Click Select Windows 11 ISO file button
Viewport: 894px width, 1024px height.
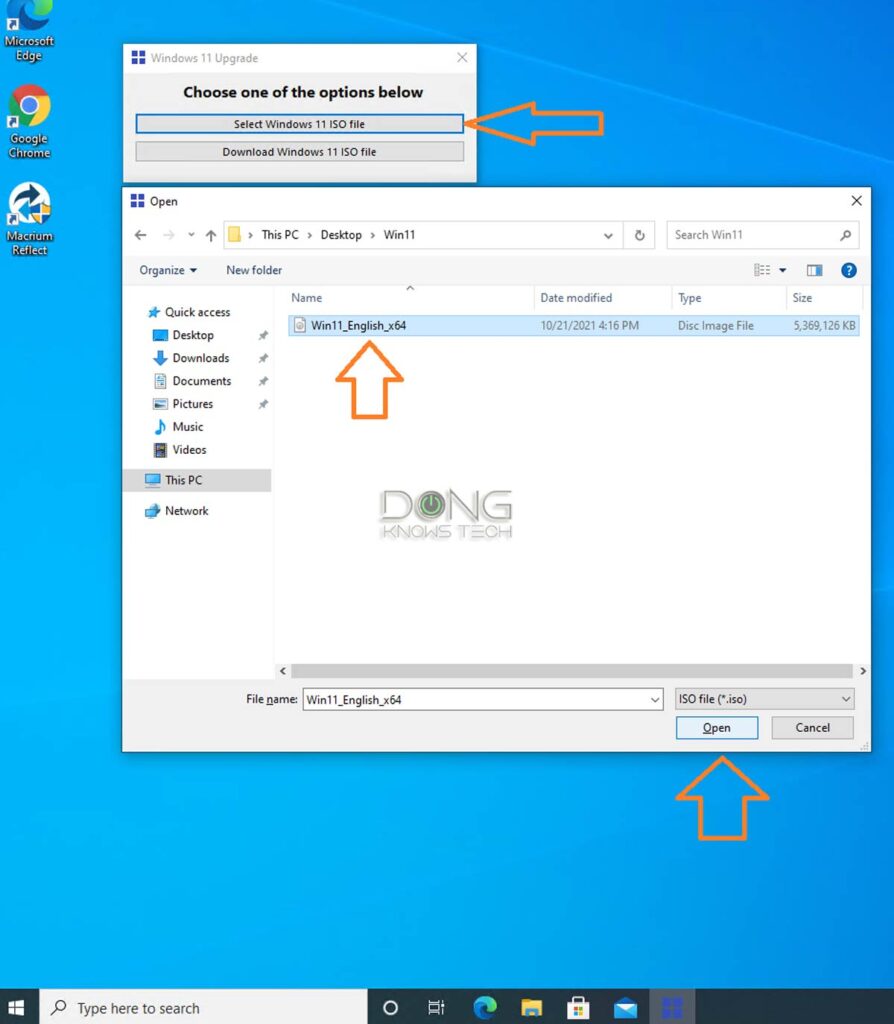pos(299,124)
